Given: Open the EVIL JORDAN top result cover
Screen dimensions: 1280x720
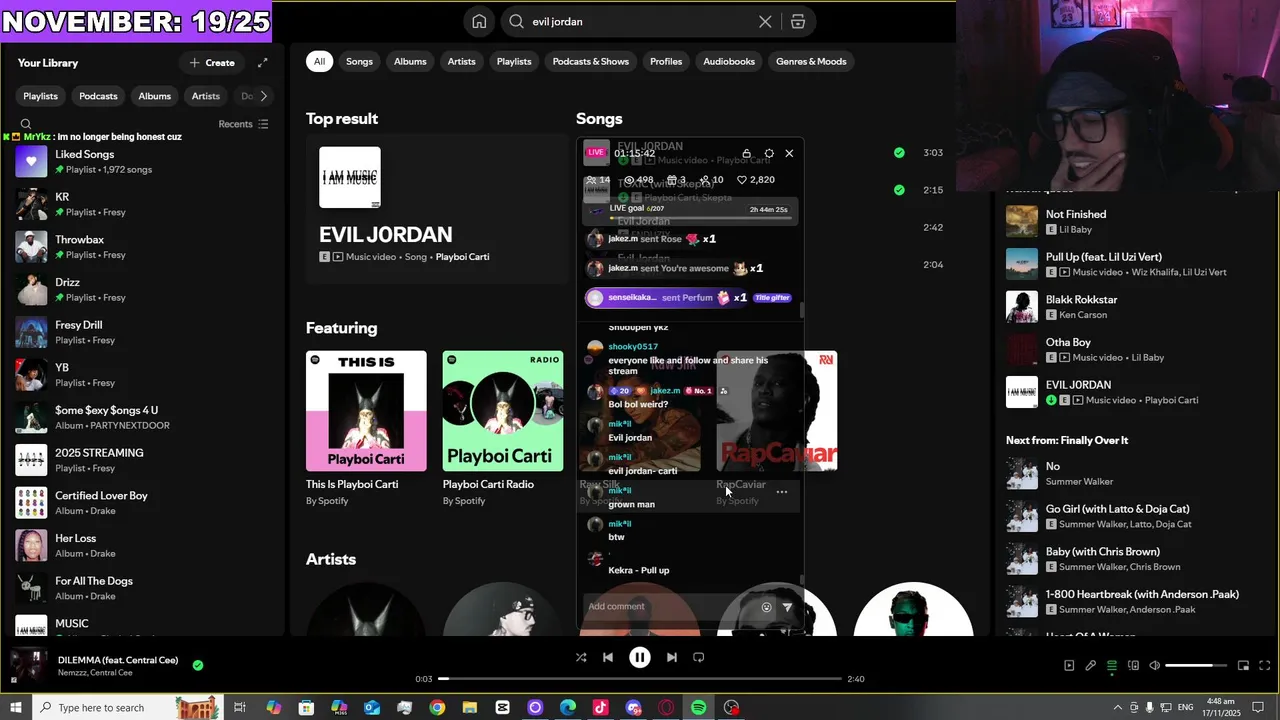Looking at the screenshot, I should [350, 178].
